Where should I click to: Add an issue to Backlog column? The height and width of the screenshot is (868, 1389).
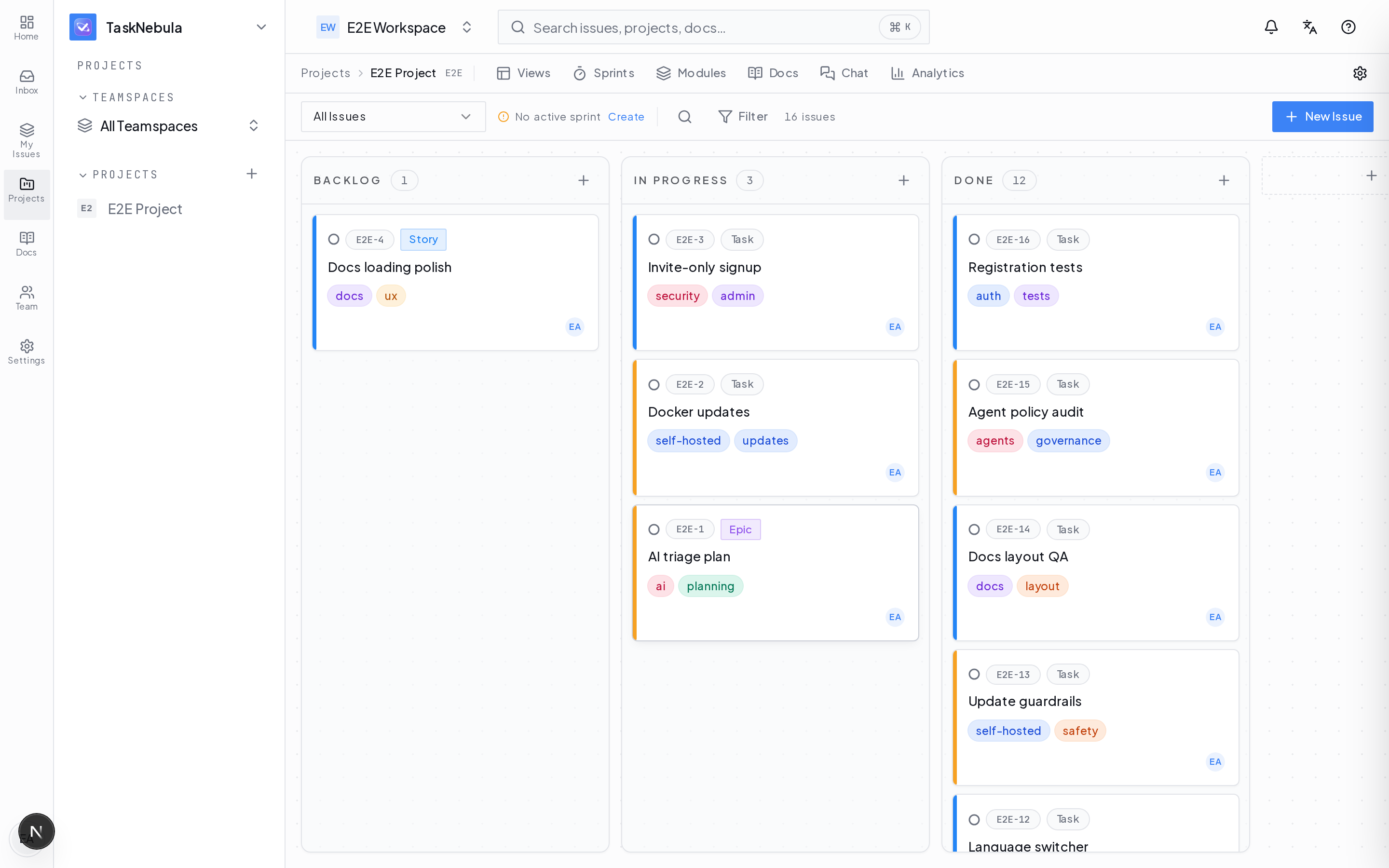tap(583, 180)
